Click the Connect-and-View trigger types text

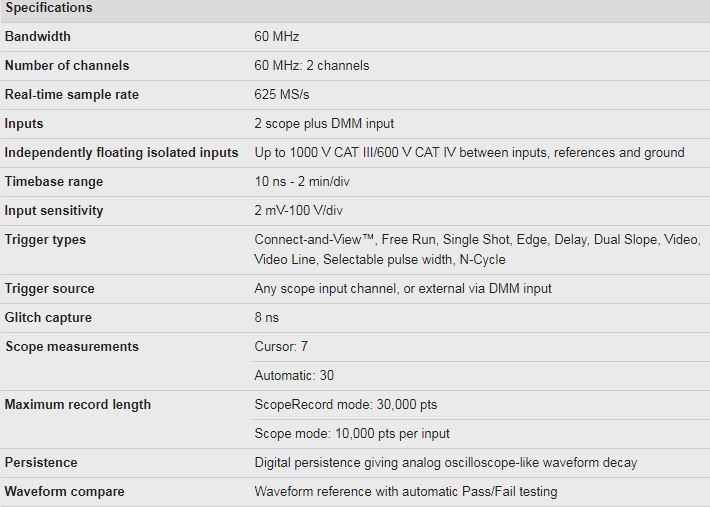(x=478, y=249)
